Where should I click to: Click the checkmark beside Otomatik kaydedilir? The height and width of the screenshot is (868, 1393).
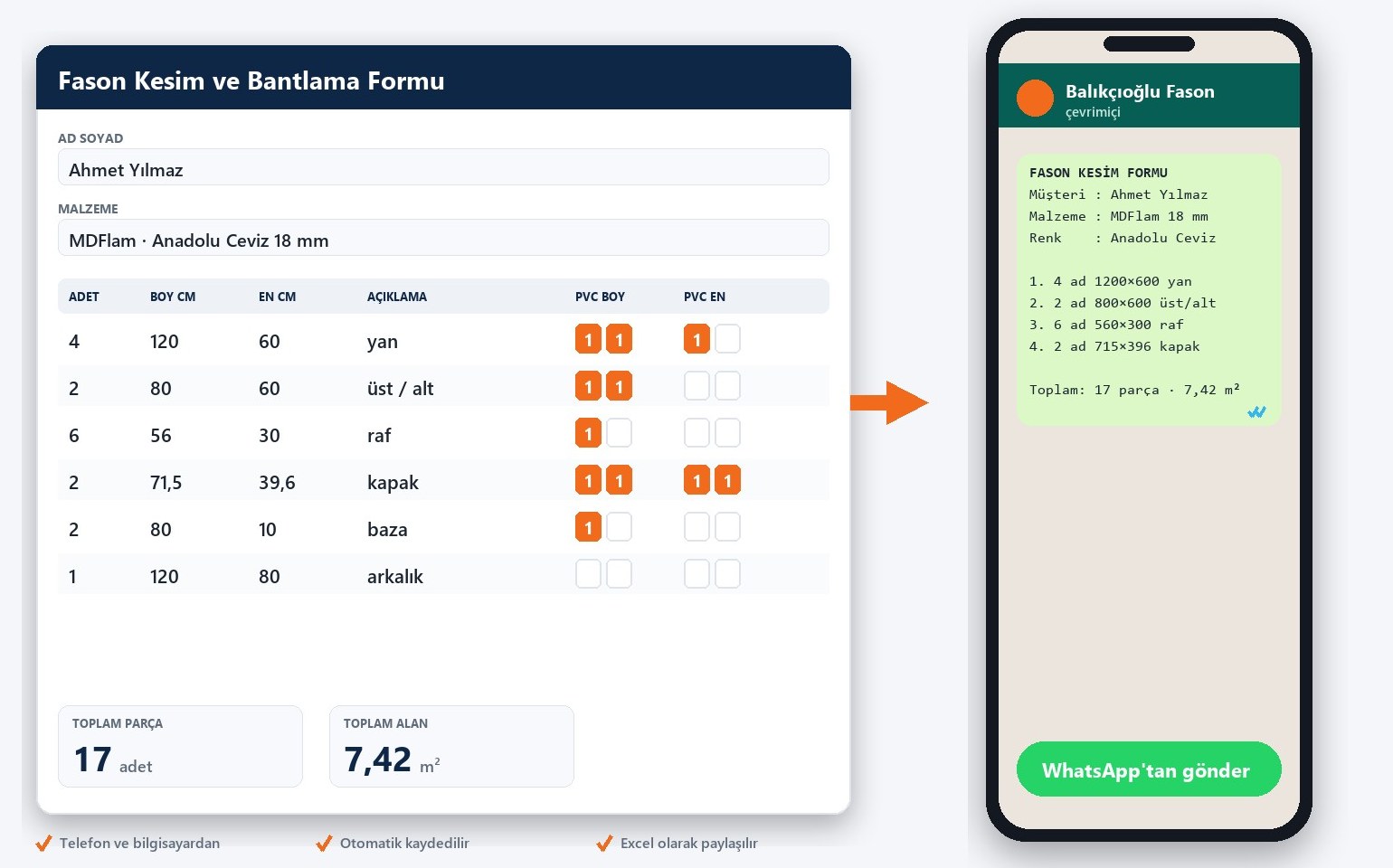[324, 844]
